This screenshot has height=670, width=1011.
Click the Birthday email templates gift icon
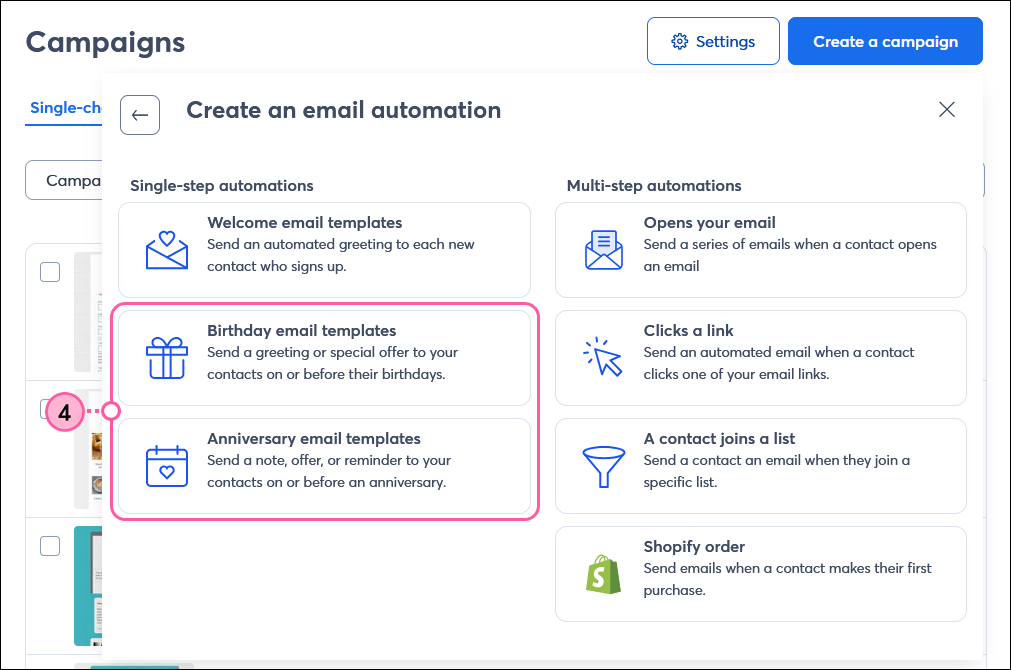coord(167,356)
